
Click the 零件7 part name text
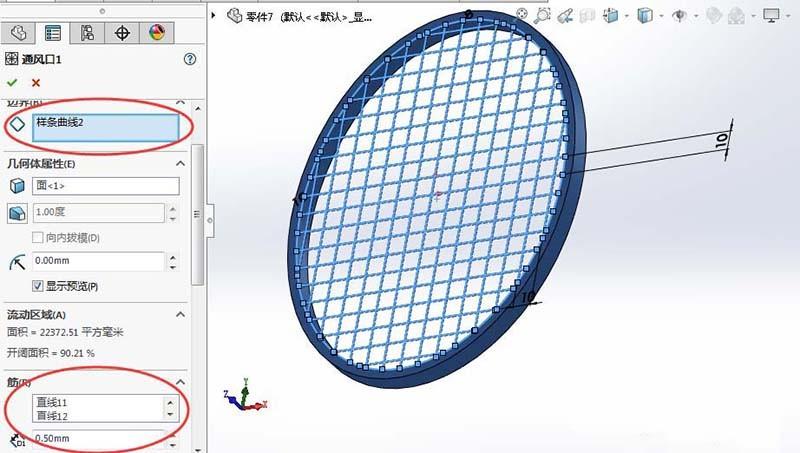[260, 17]
